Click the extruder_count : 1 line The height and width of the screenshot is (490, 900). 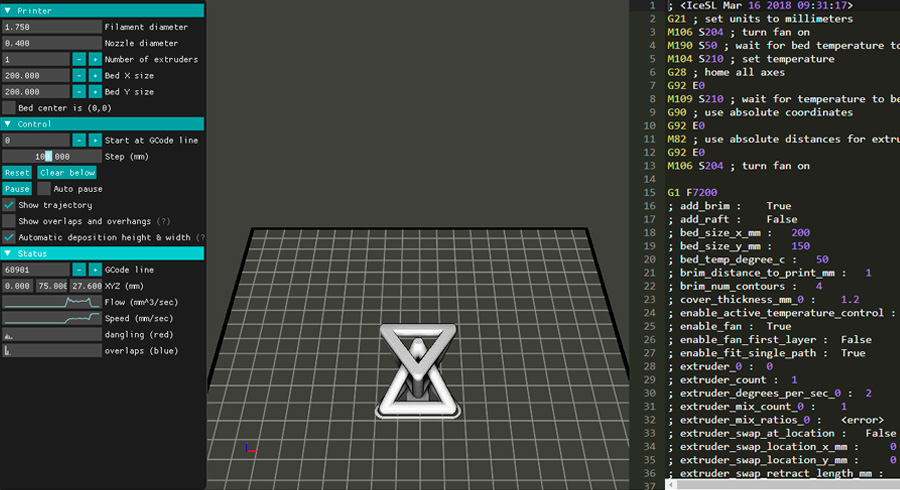732,379
